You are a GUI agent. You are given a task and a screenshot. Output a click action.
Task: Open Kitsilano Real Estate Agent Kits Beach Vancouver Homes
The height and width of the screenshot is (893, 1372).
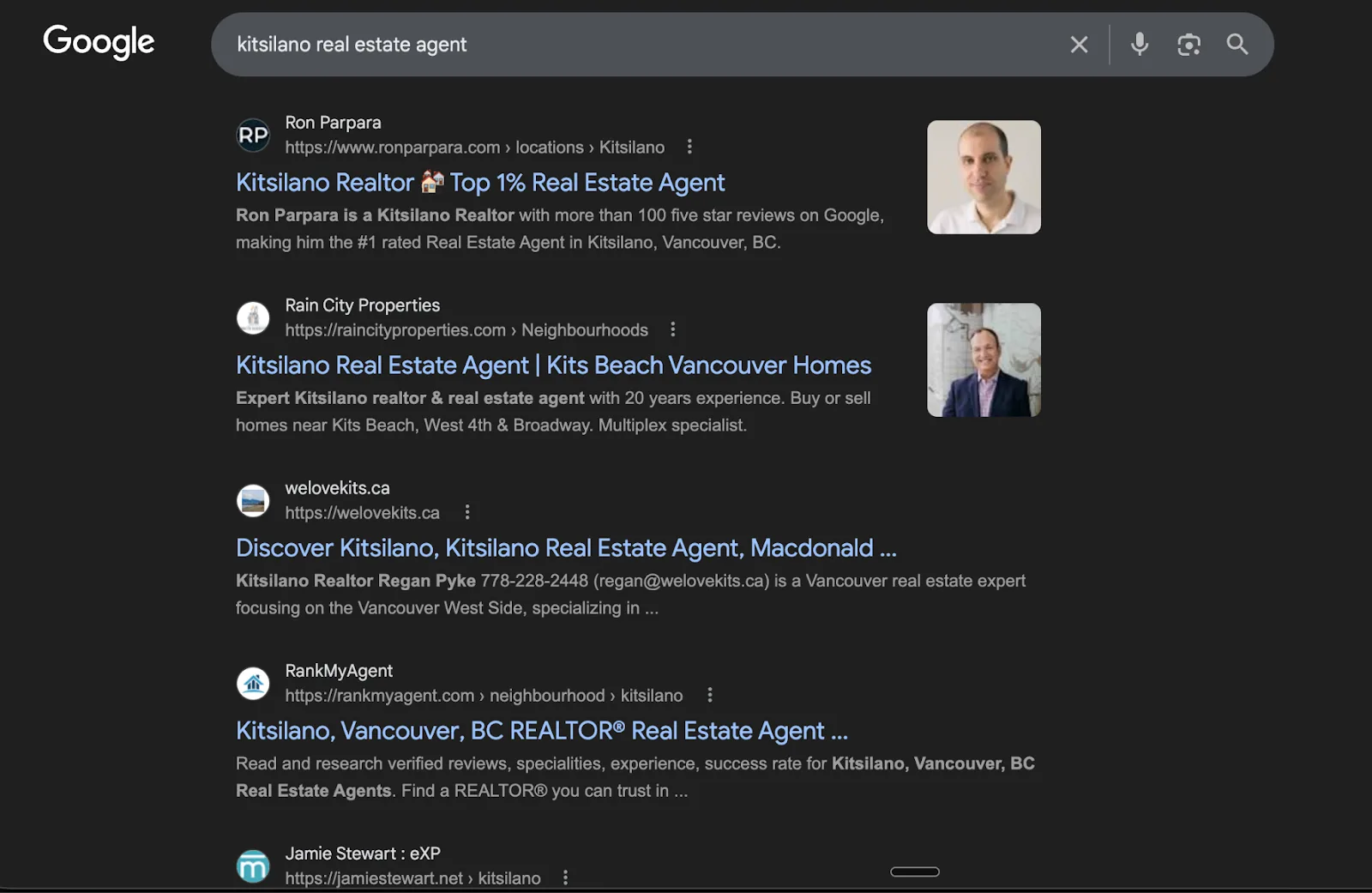click(553, 365)
